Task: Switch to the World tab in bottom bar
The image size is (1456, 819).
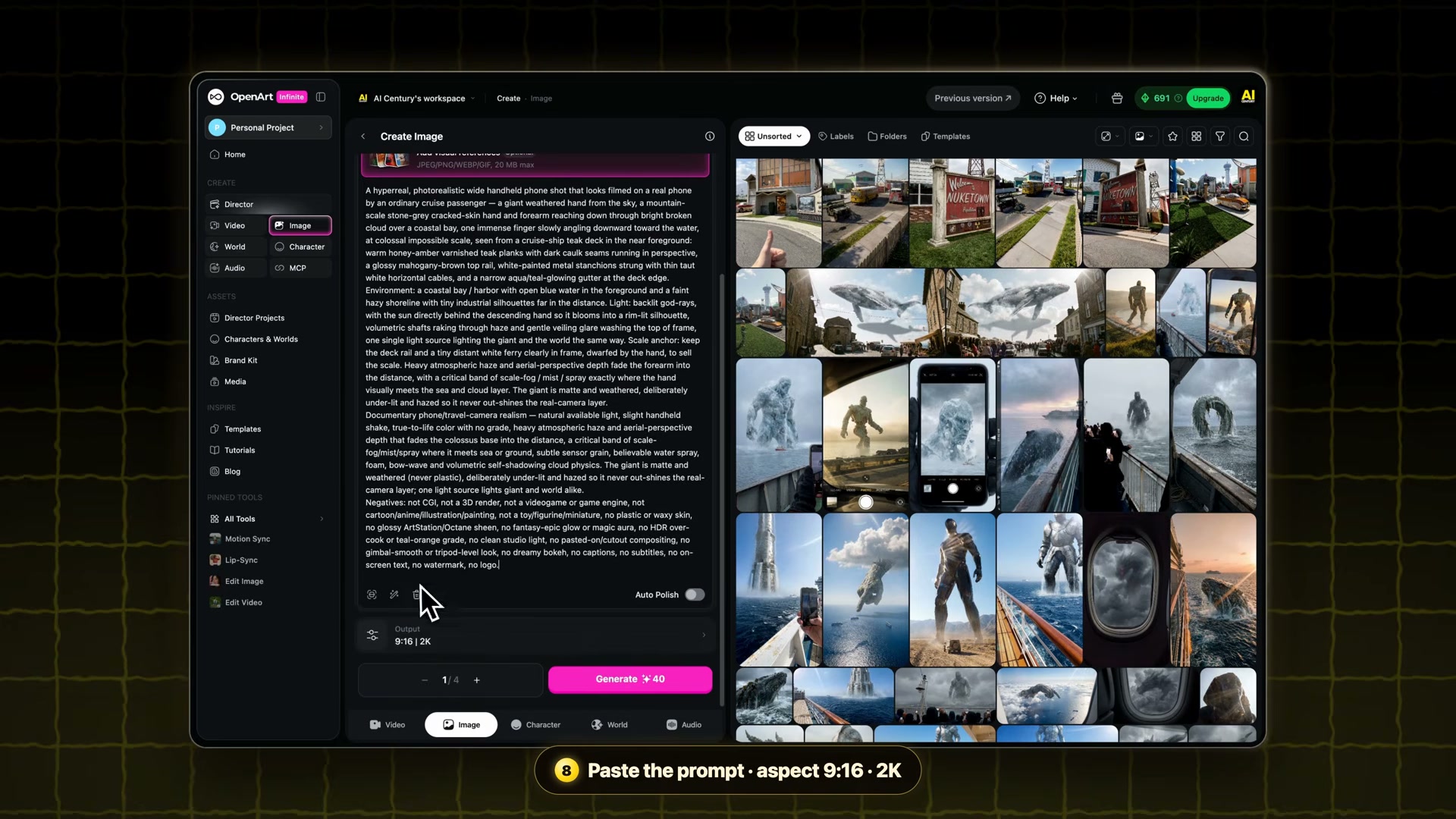Action: click(x=610, y=725)
